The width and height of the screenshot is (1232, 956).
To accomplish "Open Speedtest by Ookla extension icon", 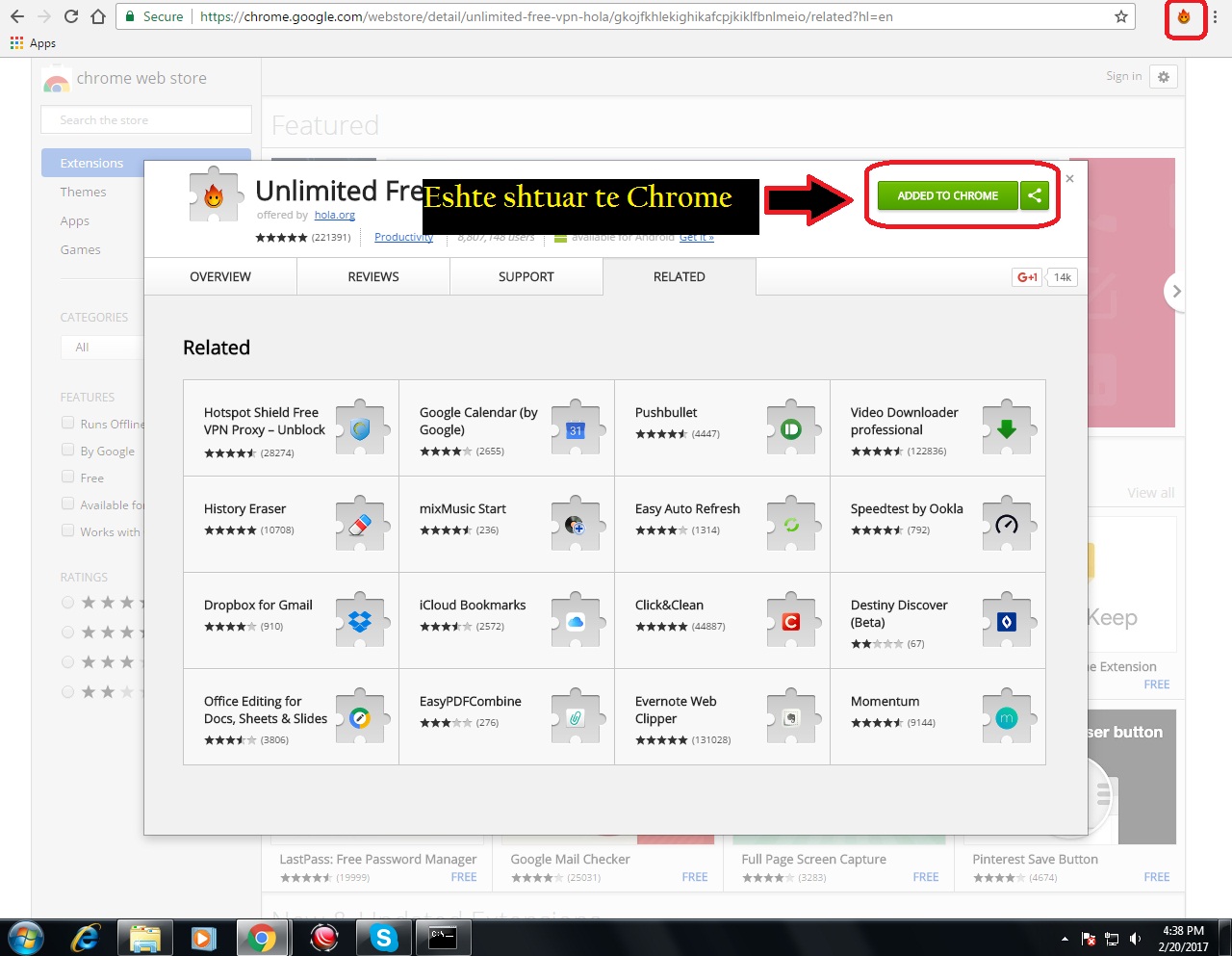I will (x=1007, y=526).
